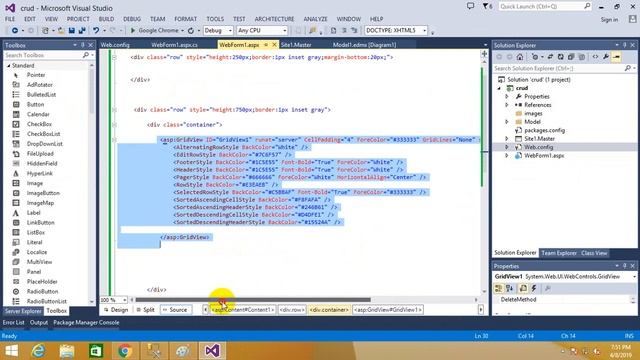Expand the References node in Solution Explorer
640x360 pixels.
[x=507, y=105]
